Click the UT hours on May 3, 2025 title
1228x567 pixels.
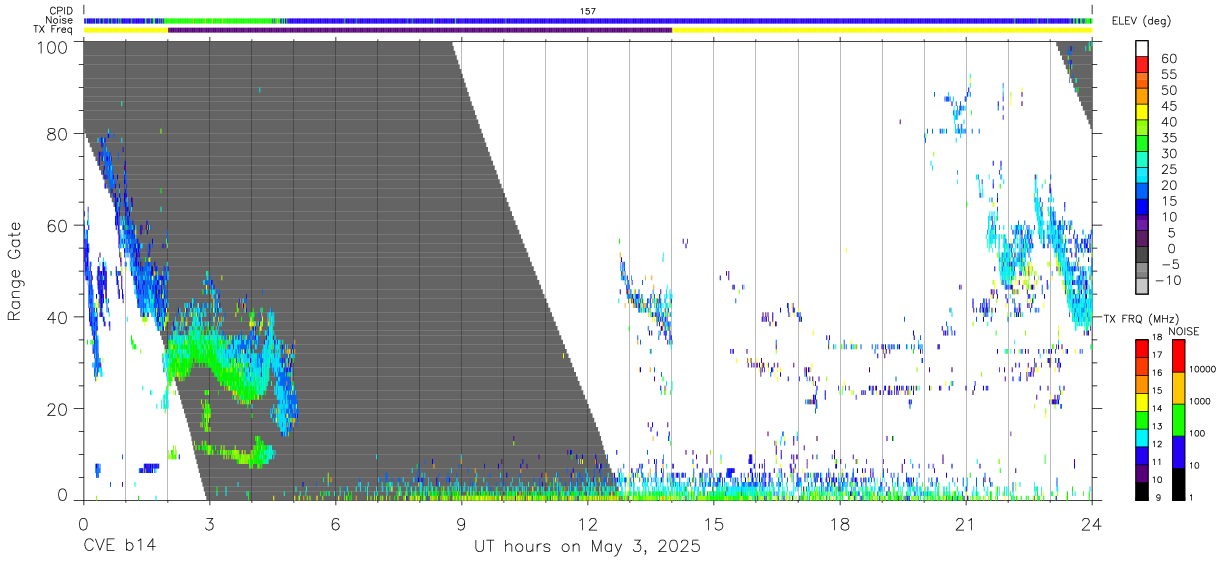click(587, 547)
